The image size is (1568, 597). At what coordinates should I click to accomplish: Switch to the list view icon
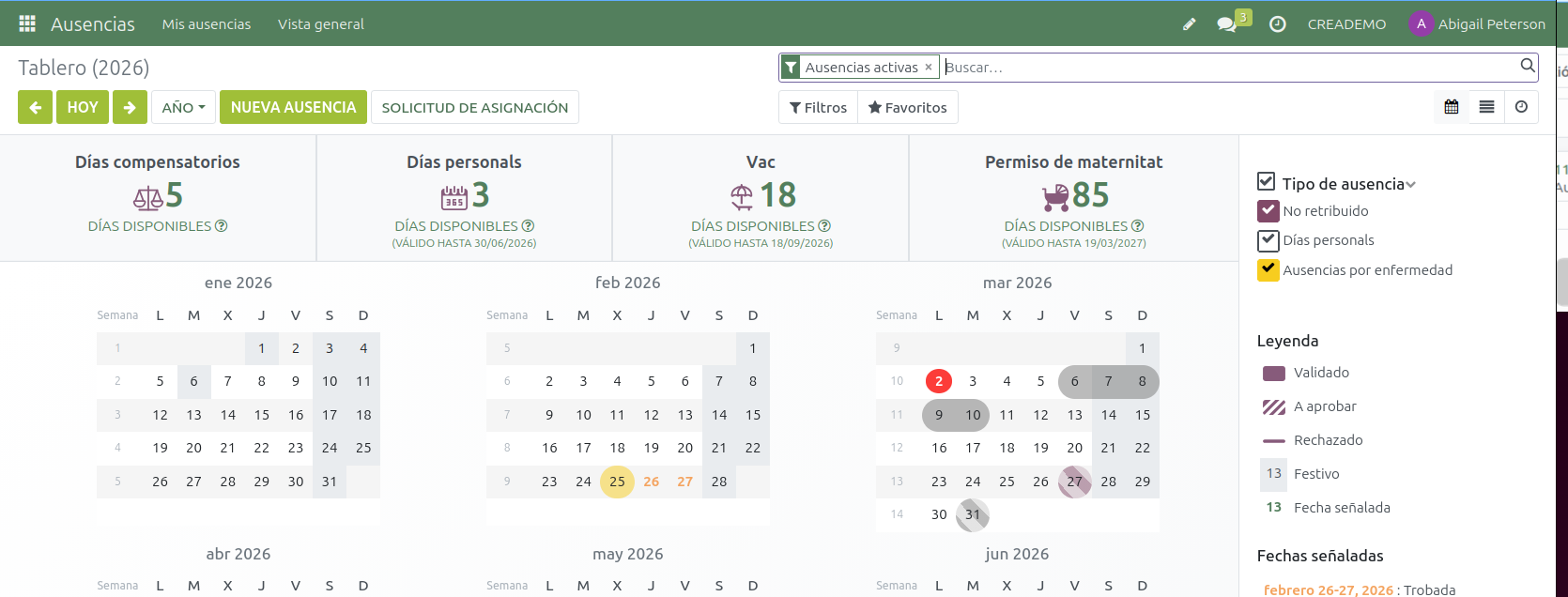[x=1486, y=107]
